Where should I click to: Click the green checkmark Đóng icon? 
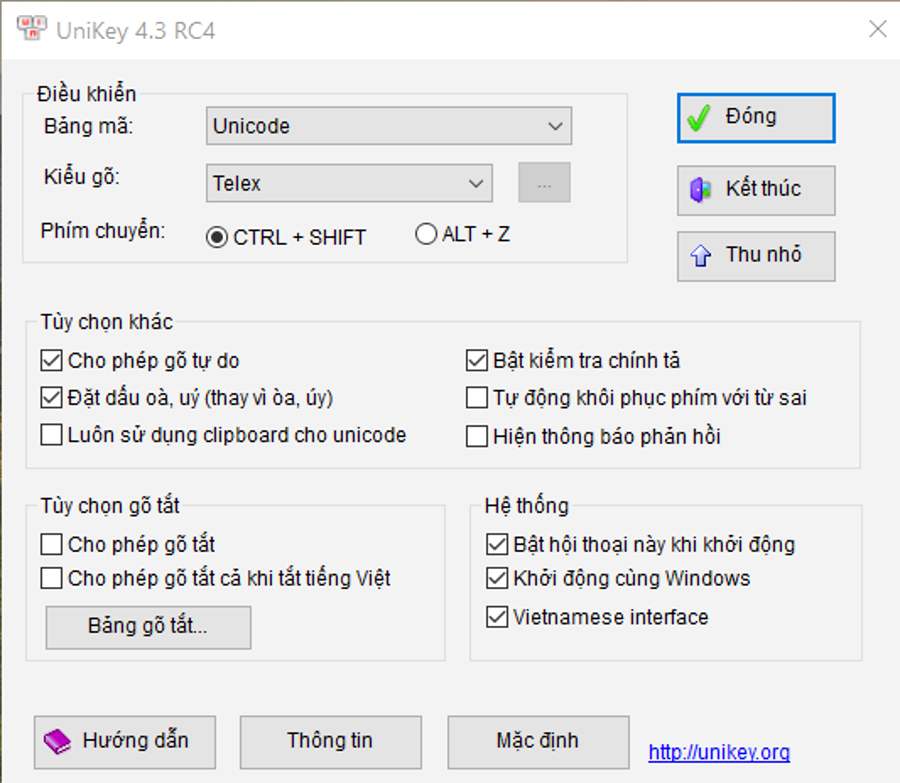699,117
